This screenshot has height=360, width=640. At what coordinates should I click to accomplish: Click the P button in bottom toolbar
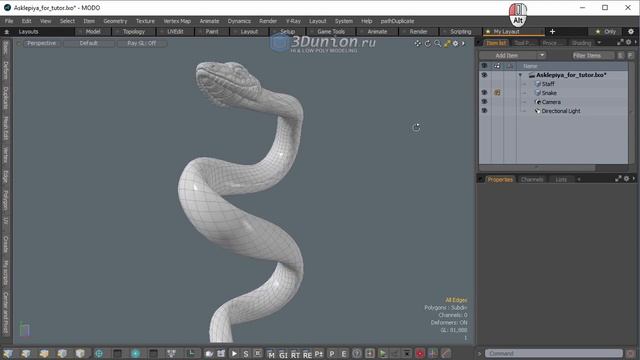pyautogui.click(x=331, y=354)
